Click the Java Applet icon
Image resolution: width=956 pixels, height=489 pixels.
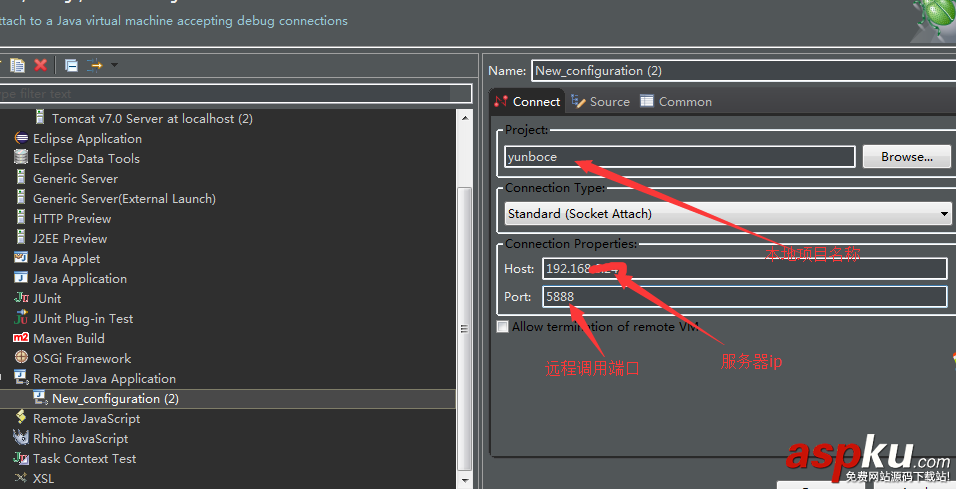[21, 258]
